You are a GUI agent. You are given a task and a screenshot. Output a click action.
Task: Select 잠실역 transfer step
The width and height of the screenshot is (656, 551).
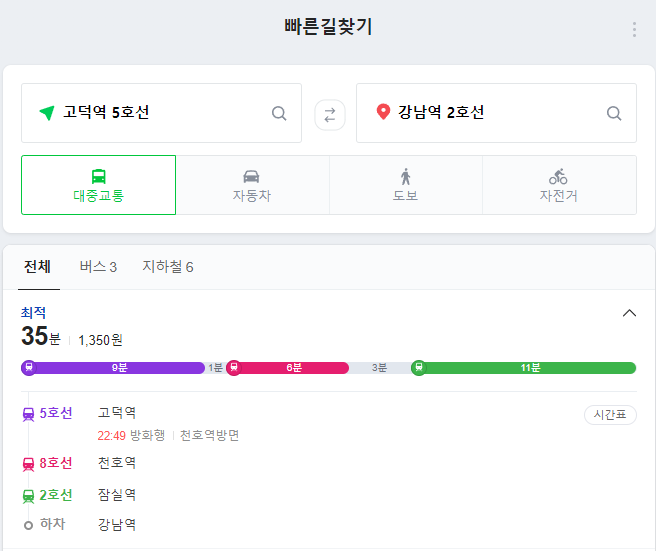point(117,495)
